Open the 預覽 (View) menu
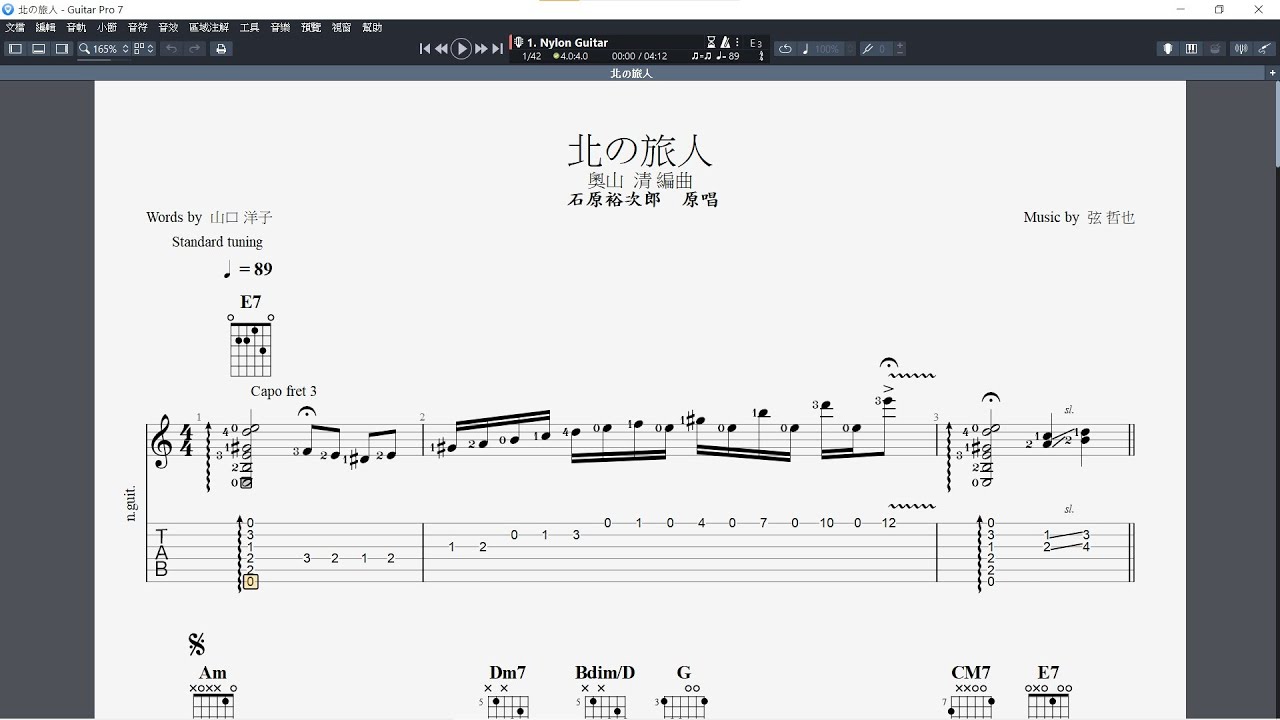 pyautogui.click(x=311, y=28)
